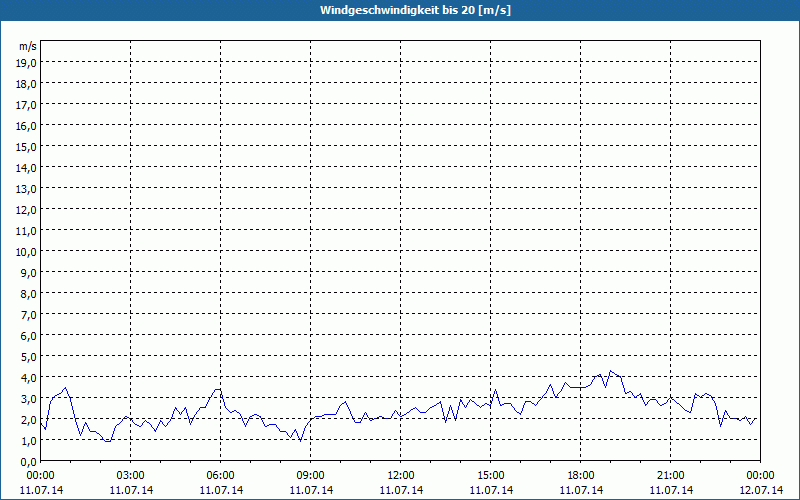Click the 12:00 time label

(x=401, y=476)
